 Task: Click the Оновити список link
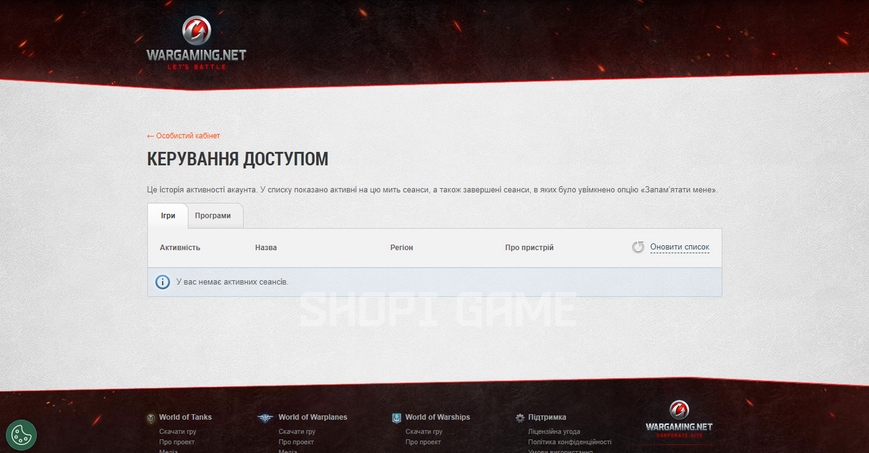point(679,247)
